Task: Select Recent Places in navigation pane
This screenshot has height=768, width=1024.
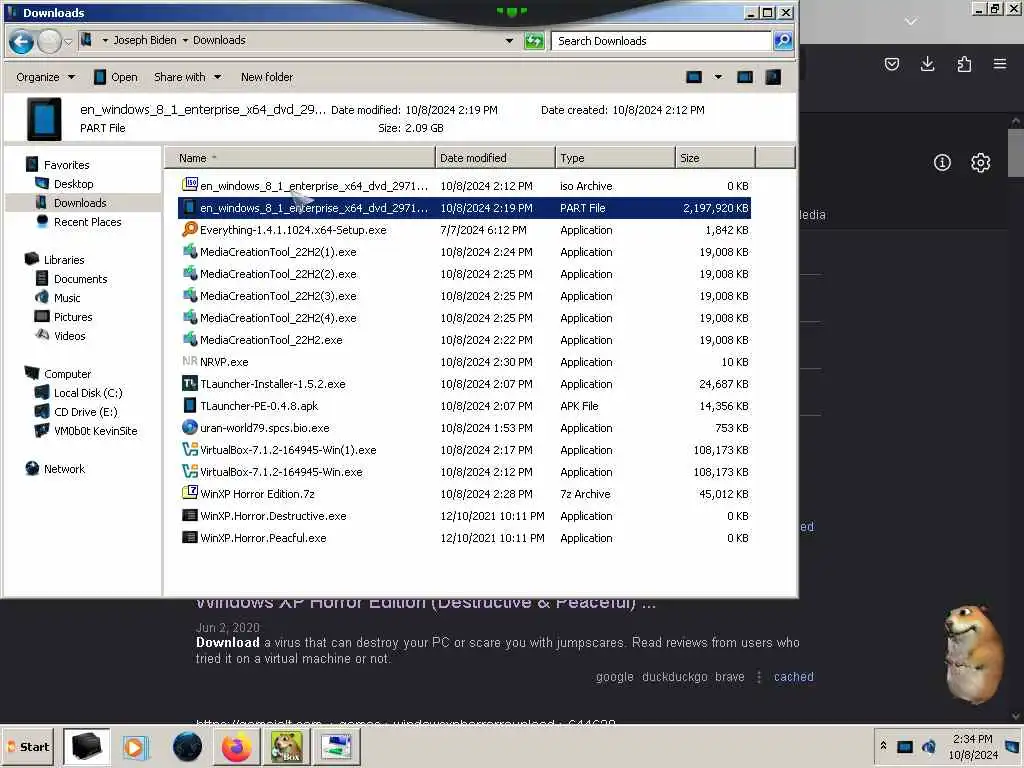Action: (x=88, y=222)
